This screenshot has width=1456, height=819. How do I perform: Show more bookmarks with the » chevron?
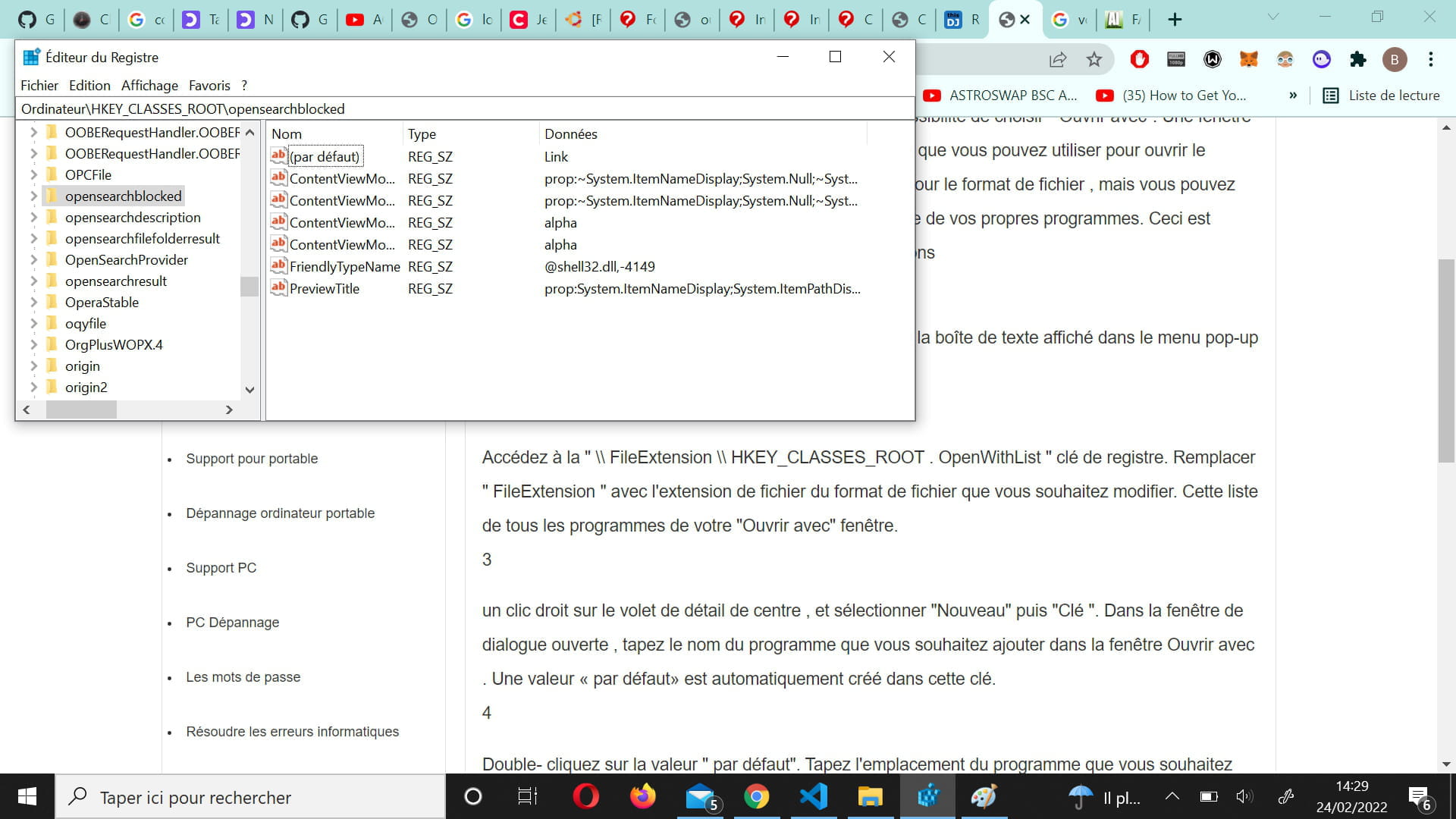coord(1293,96)
